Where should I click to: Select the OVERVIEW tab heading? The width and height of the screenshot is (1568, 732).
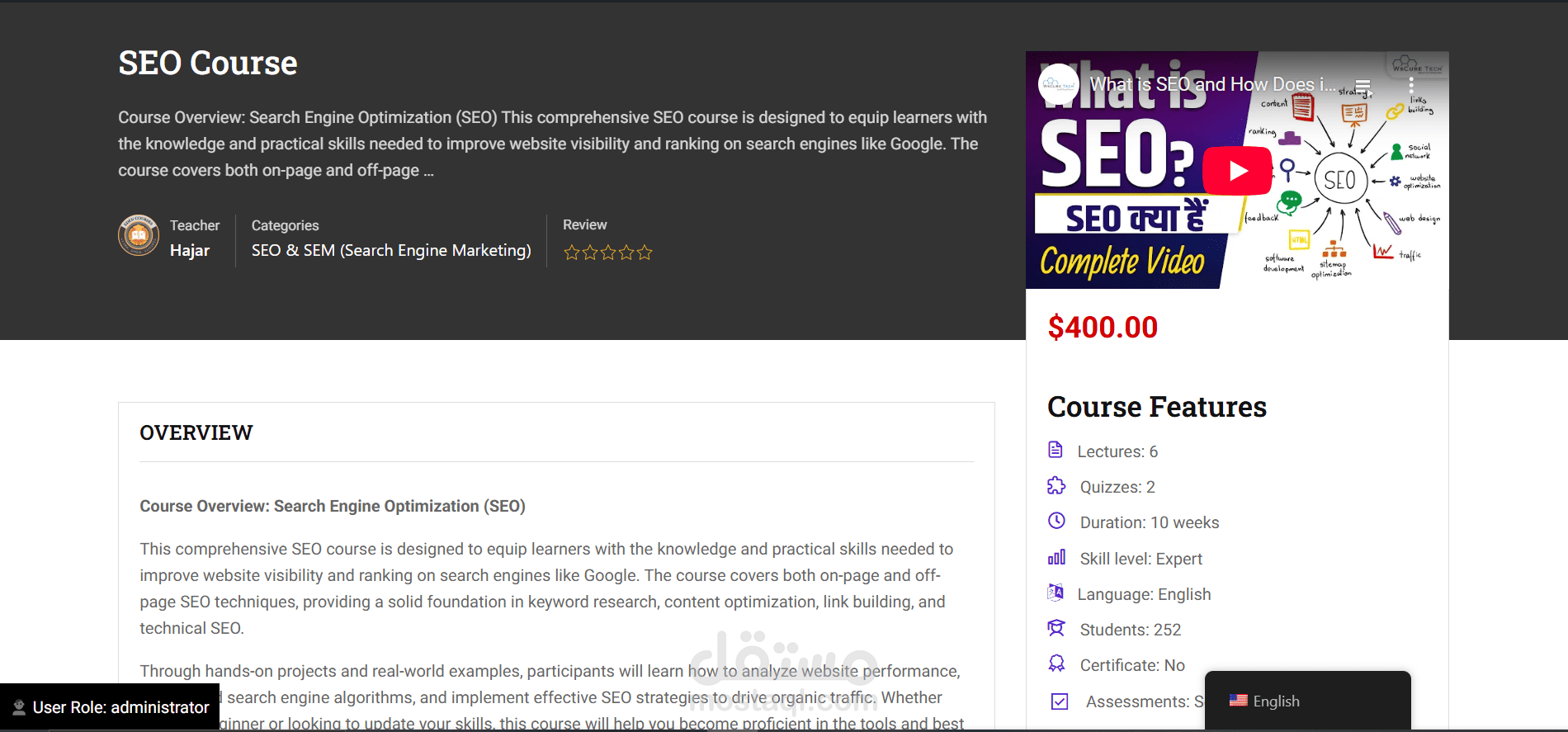(196, 432)
